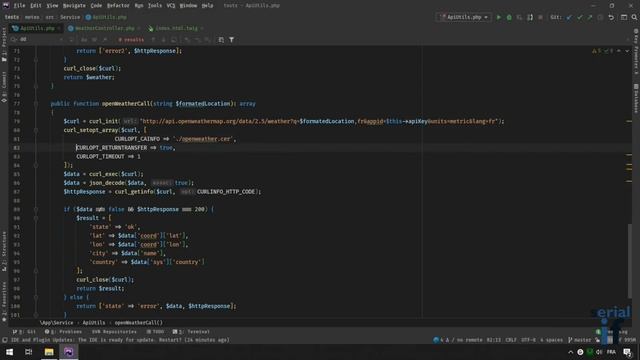Change file encoding UTF-8 in status bar
Image resolution: width=640 pixels, height=360 pixels.
pos(528,340)
